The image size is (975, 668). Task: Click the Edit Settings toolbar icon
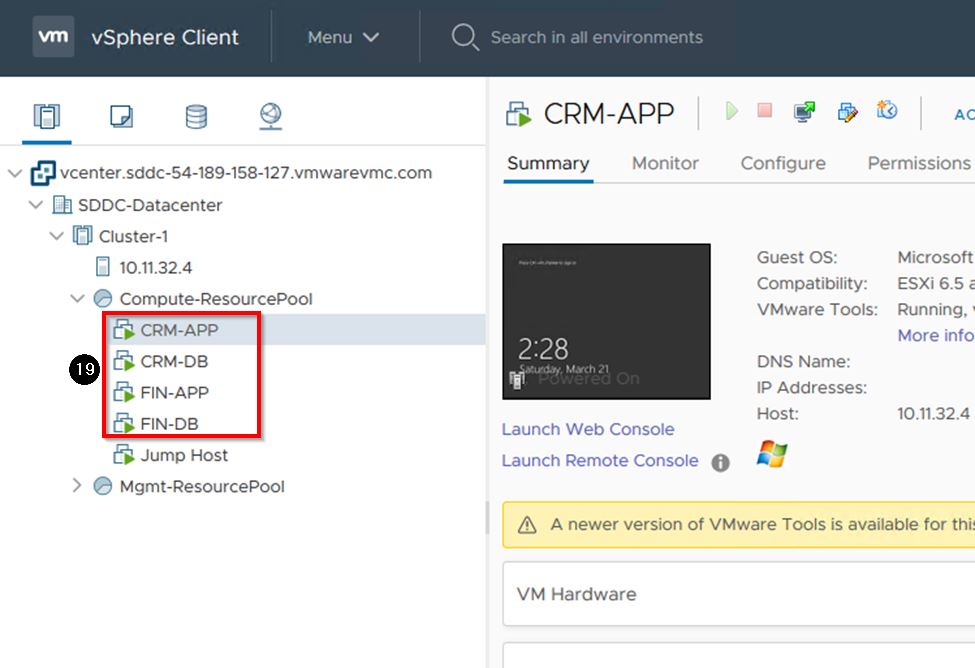847,112
